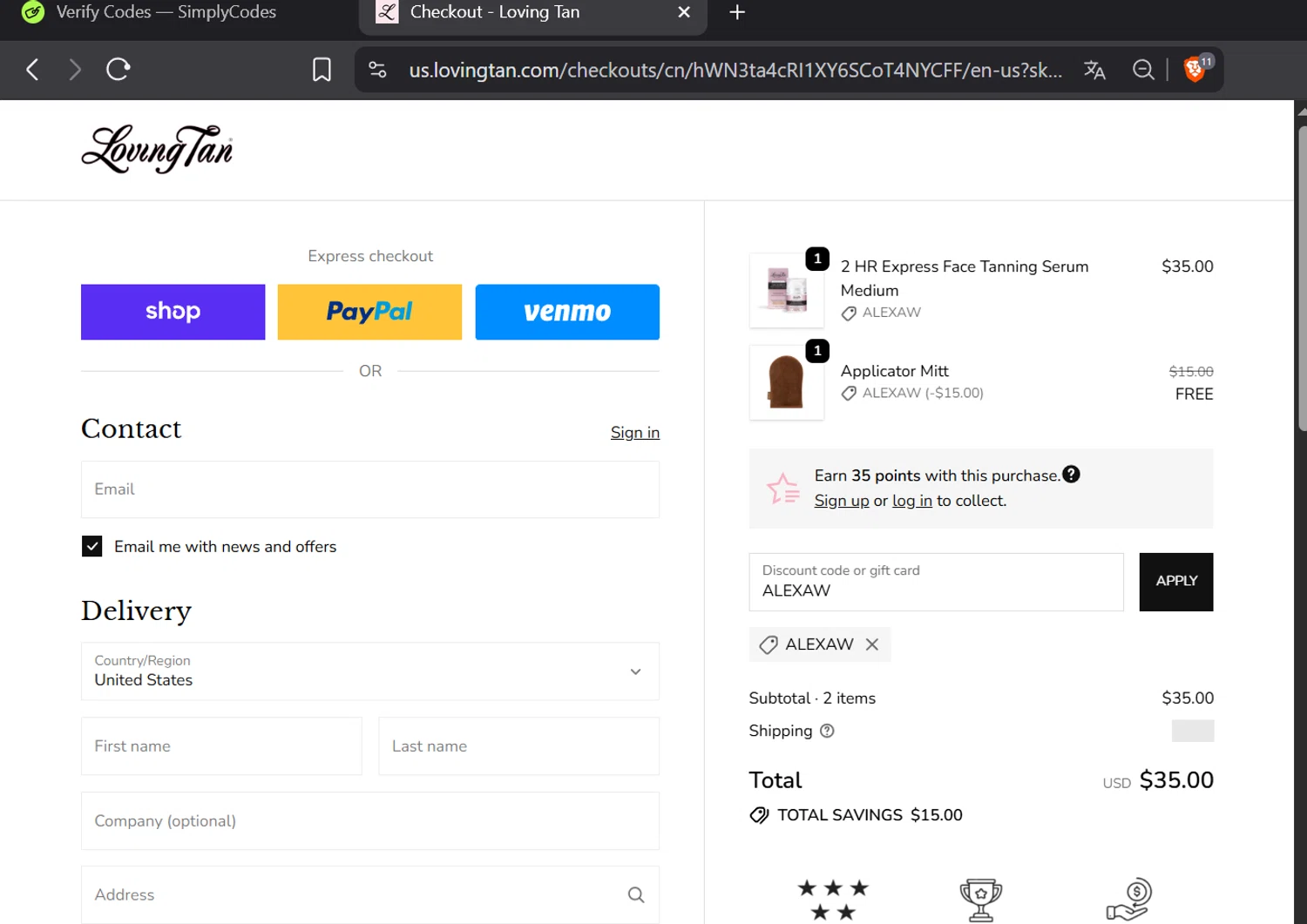Click the Address field
The image size is (1307, 924).
(370, 894)
